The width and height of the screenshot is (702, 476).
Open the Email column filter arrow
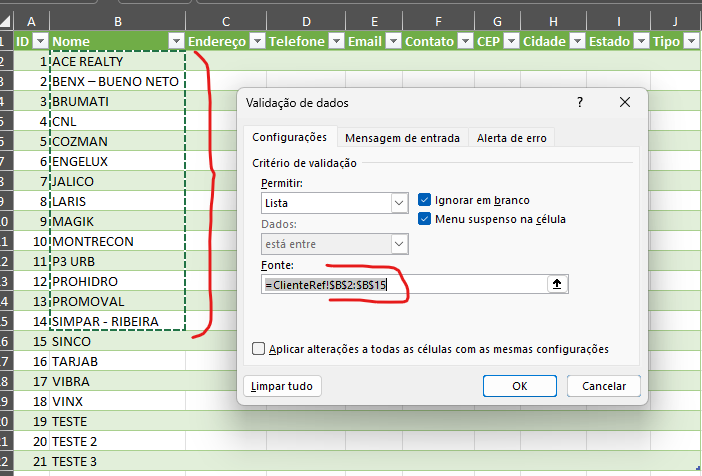click(x=391, y=41)
